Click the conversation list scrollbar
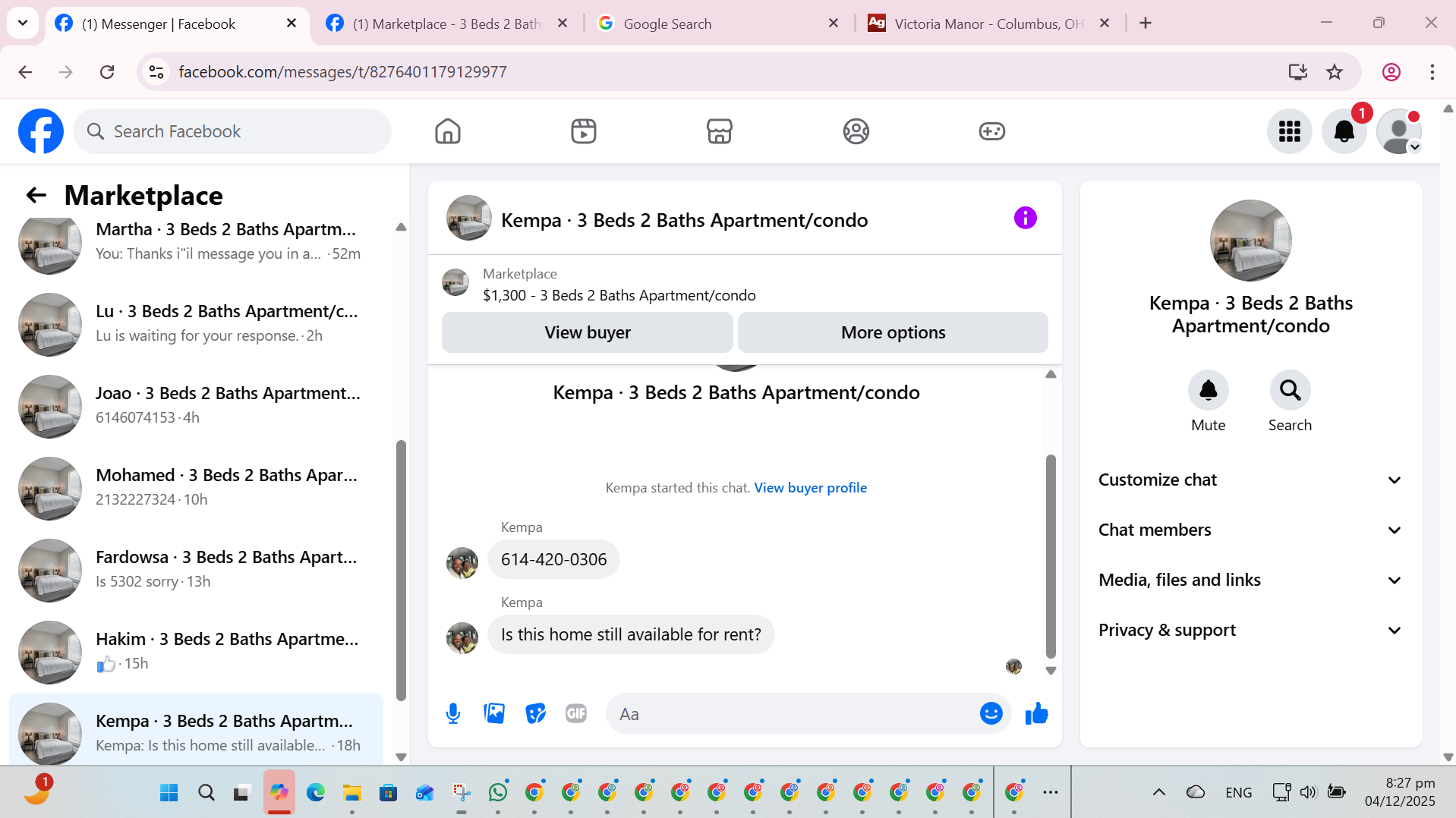The width and height of the screenshot is (1456, 818). 401,570
